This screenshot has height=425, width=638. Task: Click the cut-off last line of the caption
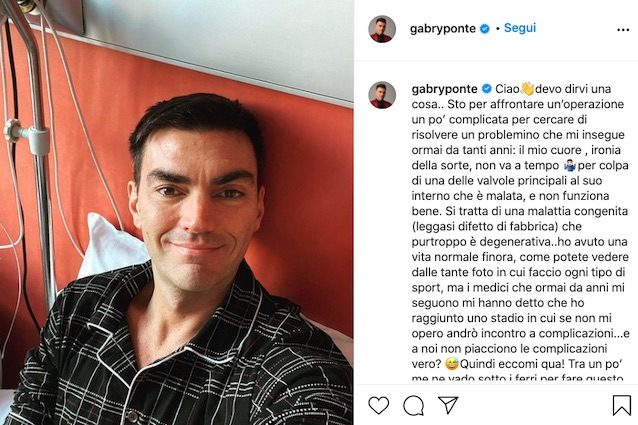517,378
